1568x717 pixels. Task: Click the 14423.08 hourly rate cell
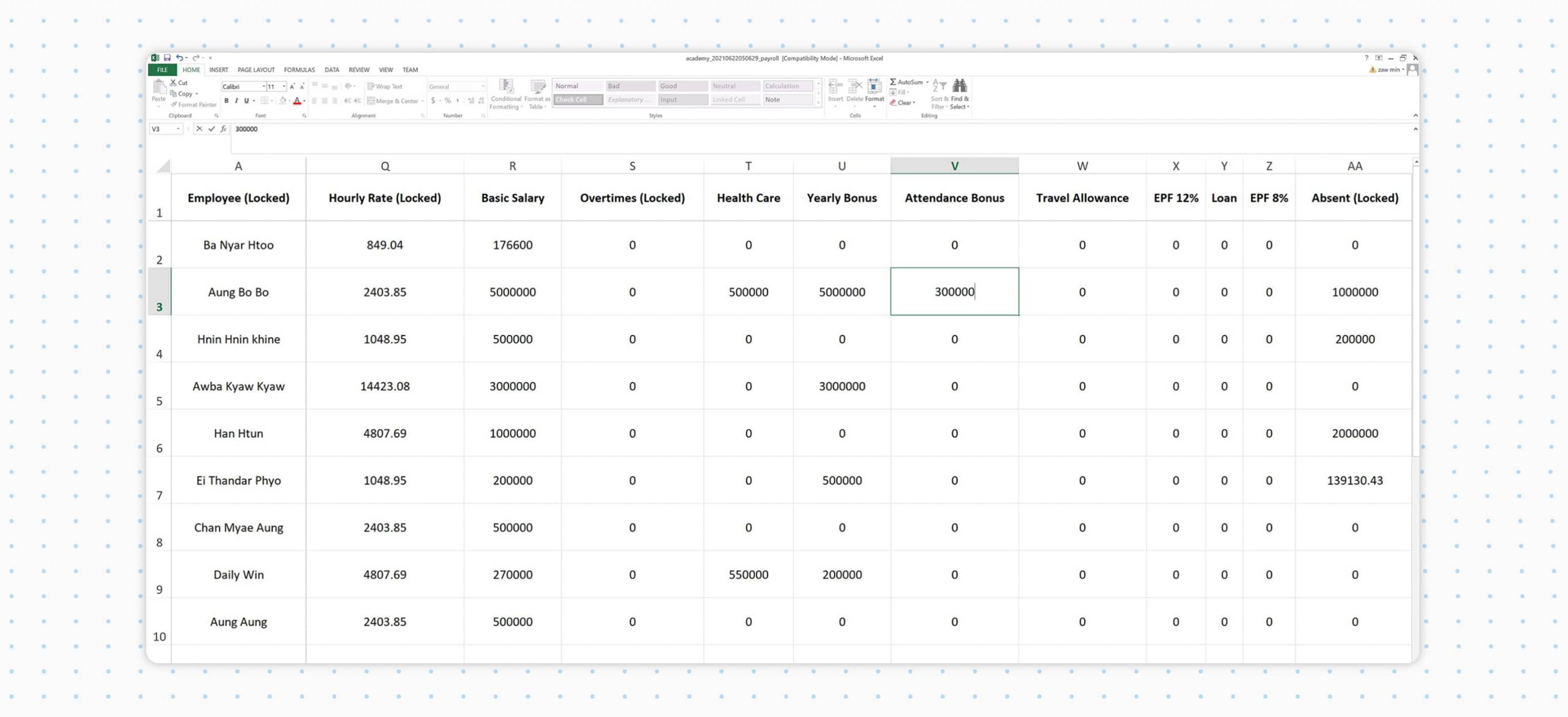click(385, 386)
